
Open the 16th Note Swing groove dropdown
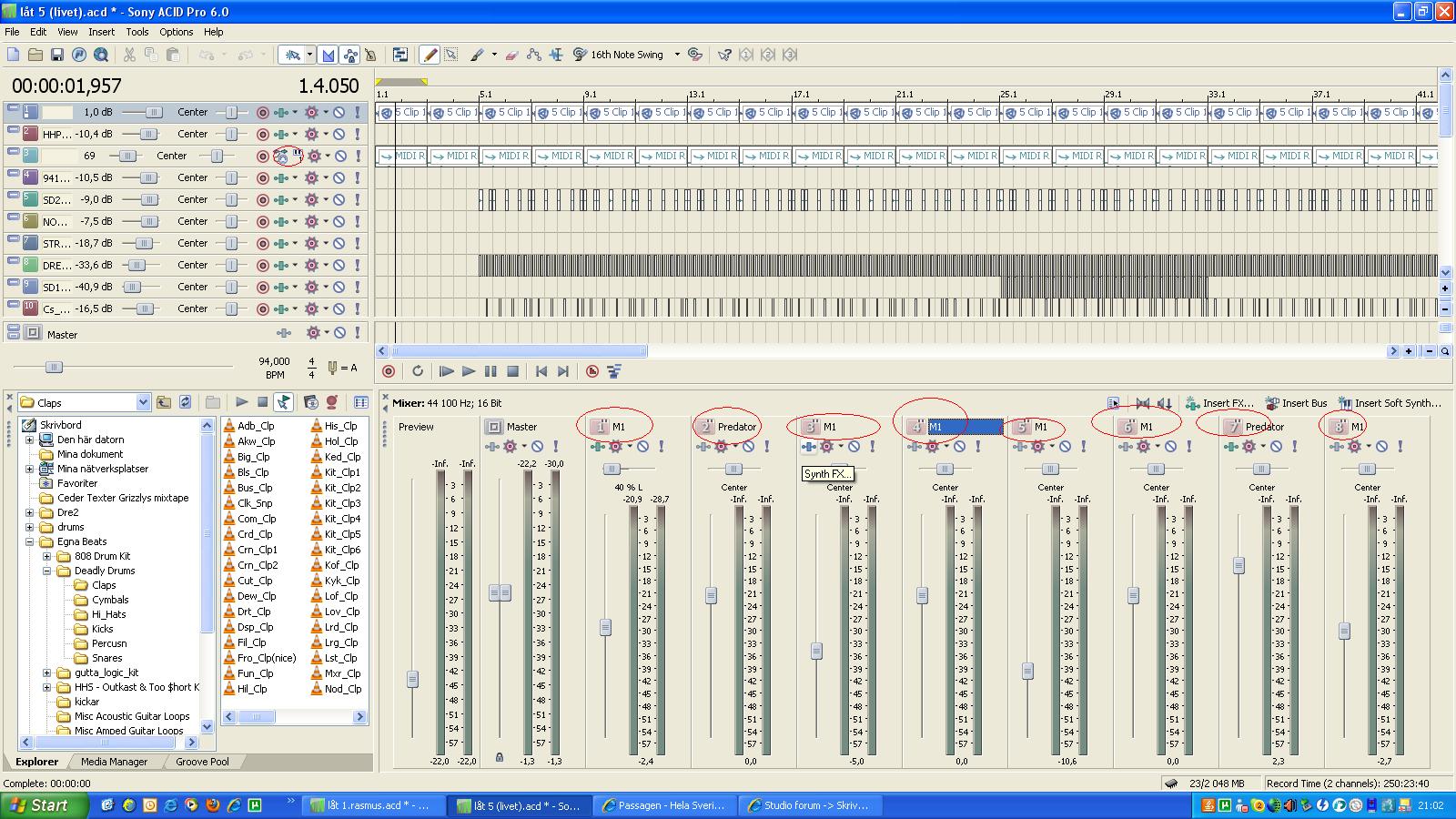(x=676, y=55)
